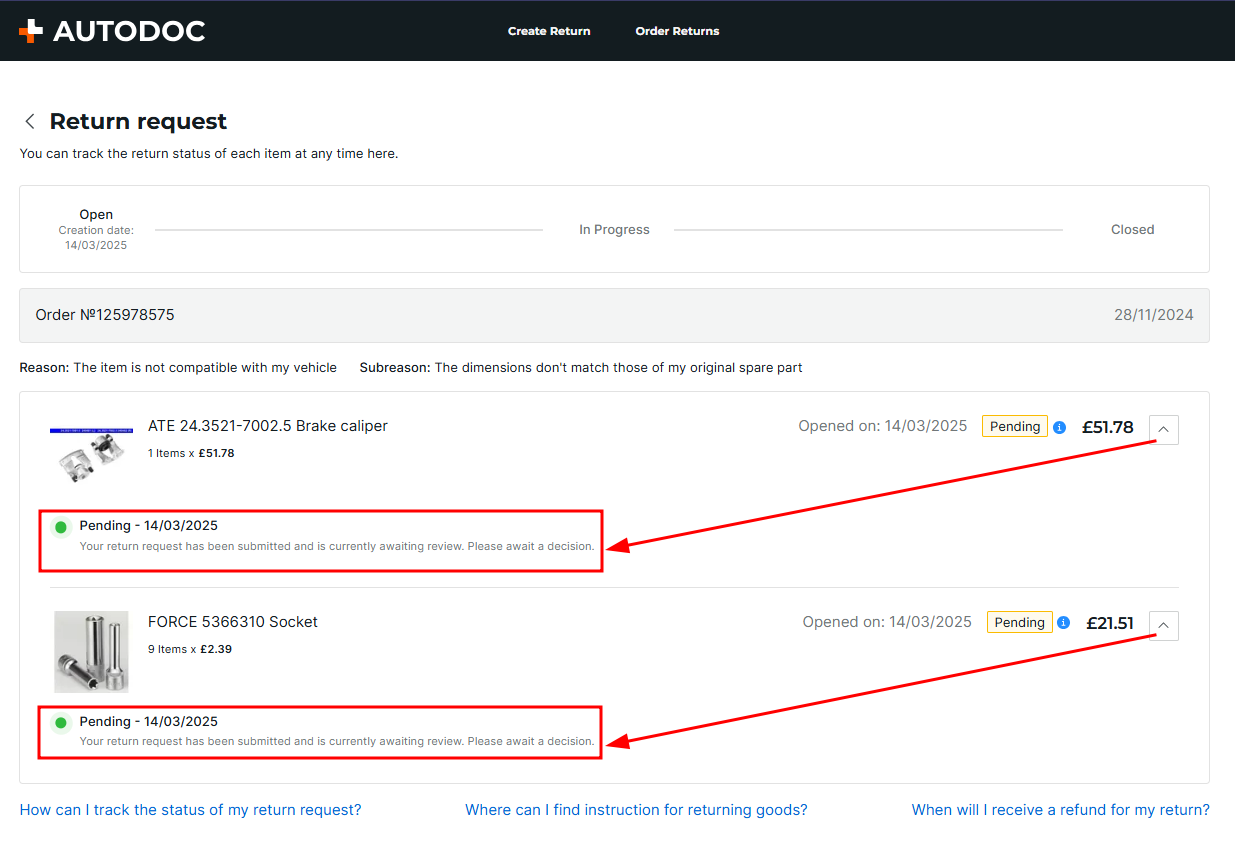The width and height of the screenshot is (1235, 863).
Task: Open 'When will I receive a refund' link
Action: pyautogui.click(x=1060, y=810)
